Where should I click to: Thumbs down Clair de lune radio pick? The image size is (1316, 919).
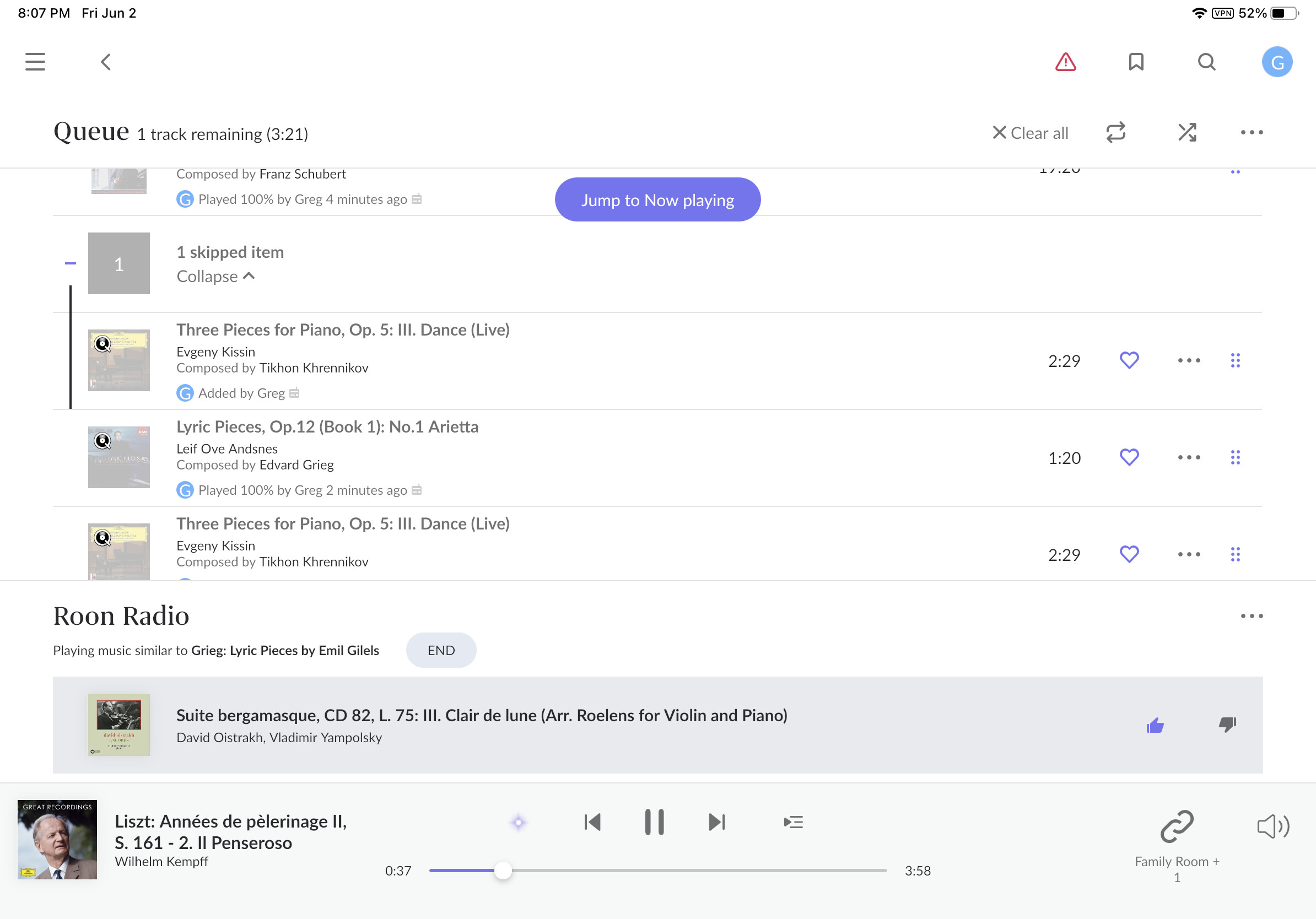1227,725
